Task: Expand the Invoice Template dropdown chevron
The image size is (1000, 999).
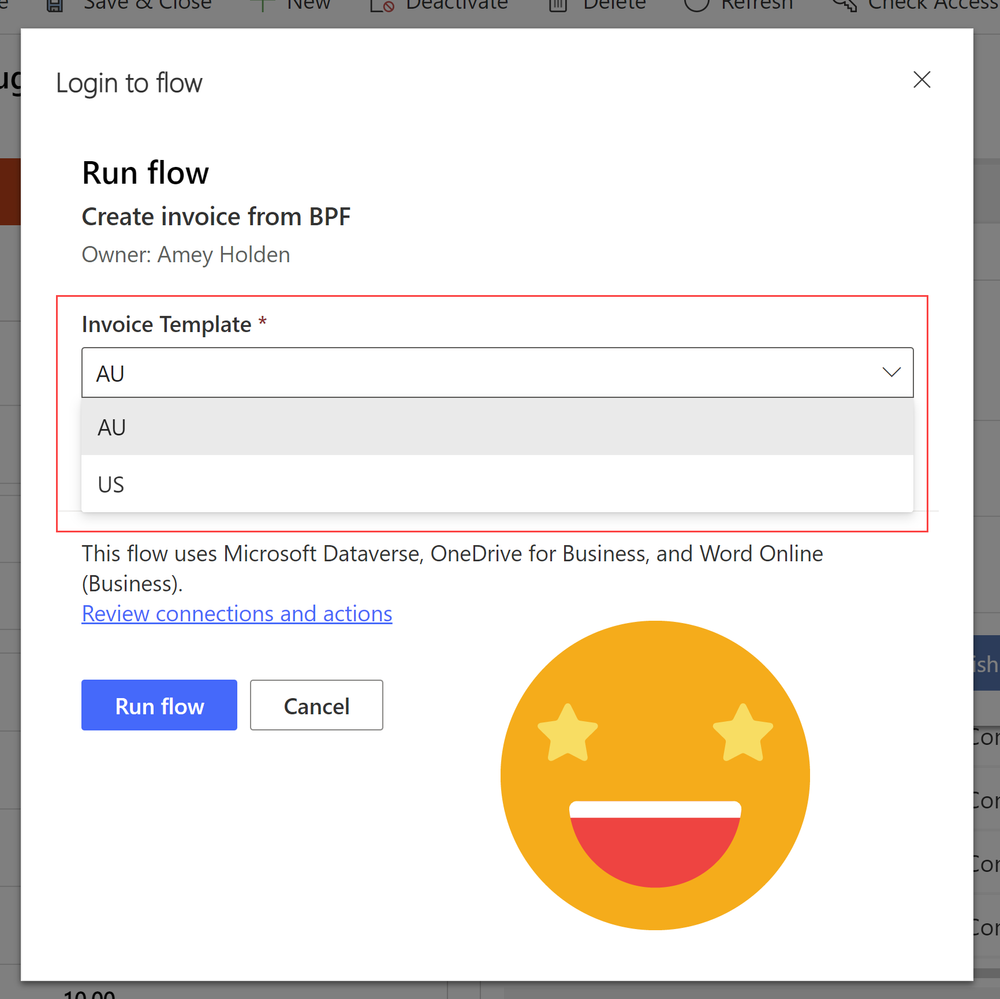Action: (x=890, y=371)
